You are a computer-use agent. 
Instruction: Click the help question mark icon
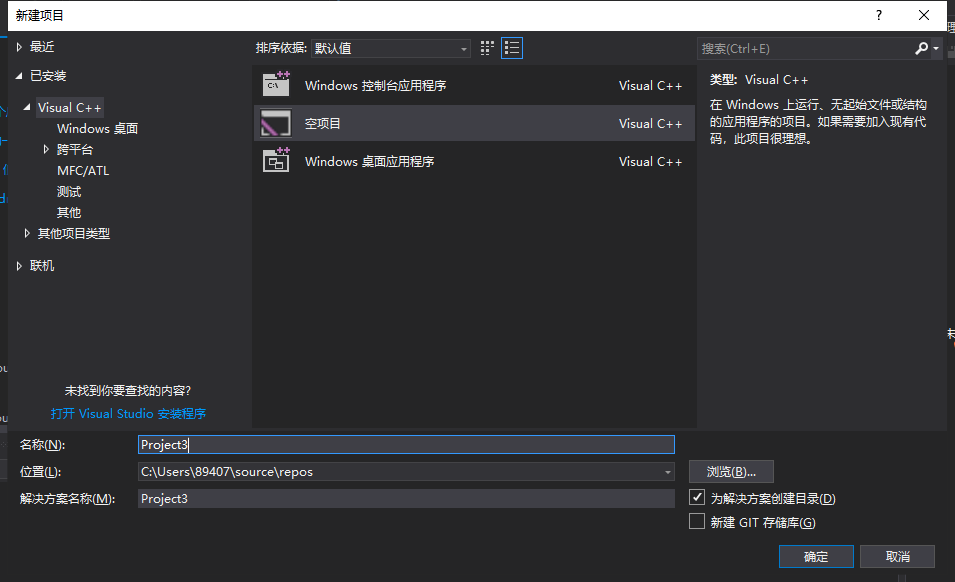(x=879, y=15)
